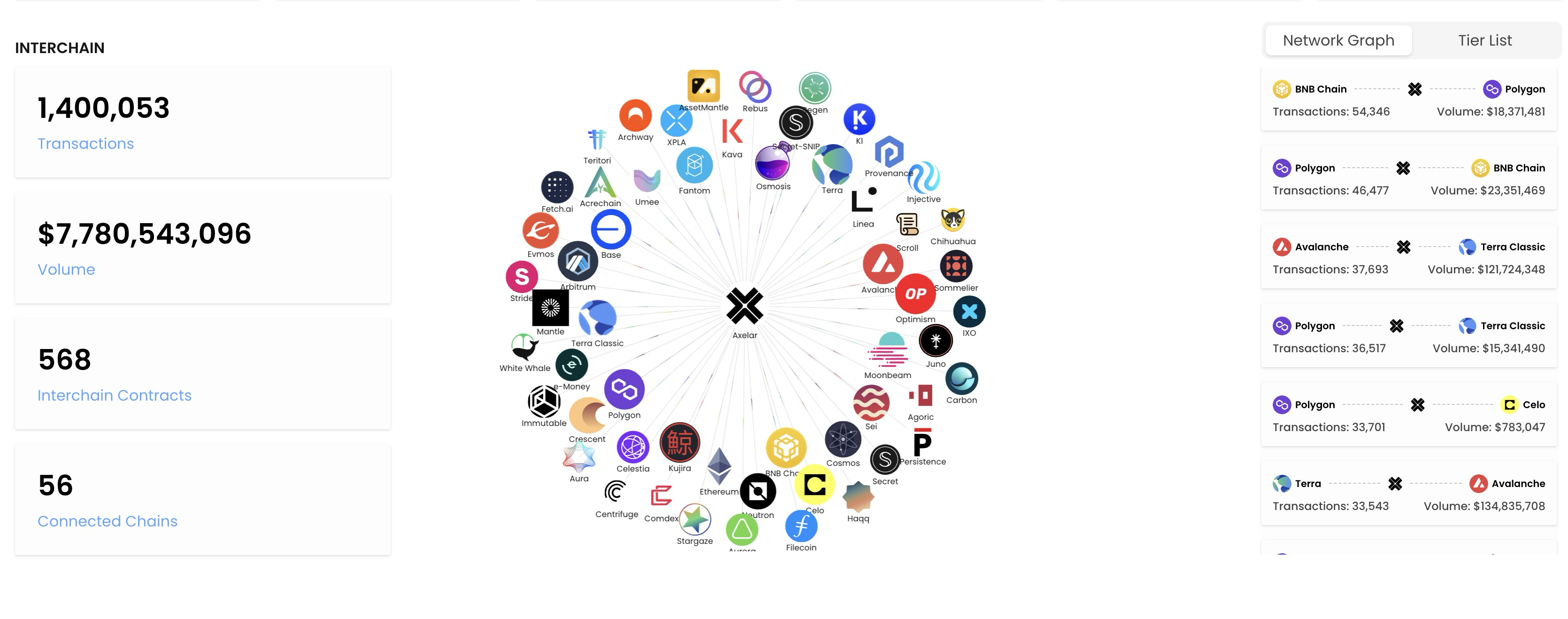The width and height of the screenshot is (1568, 619).
Task: Toggle the Connected Chains section
Action: point(107,520)
